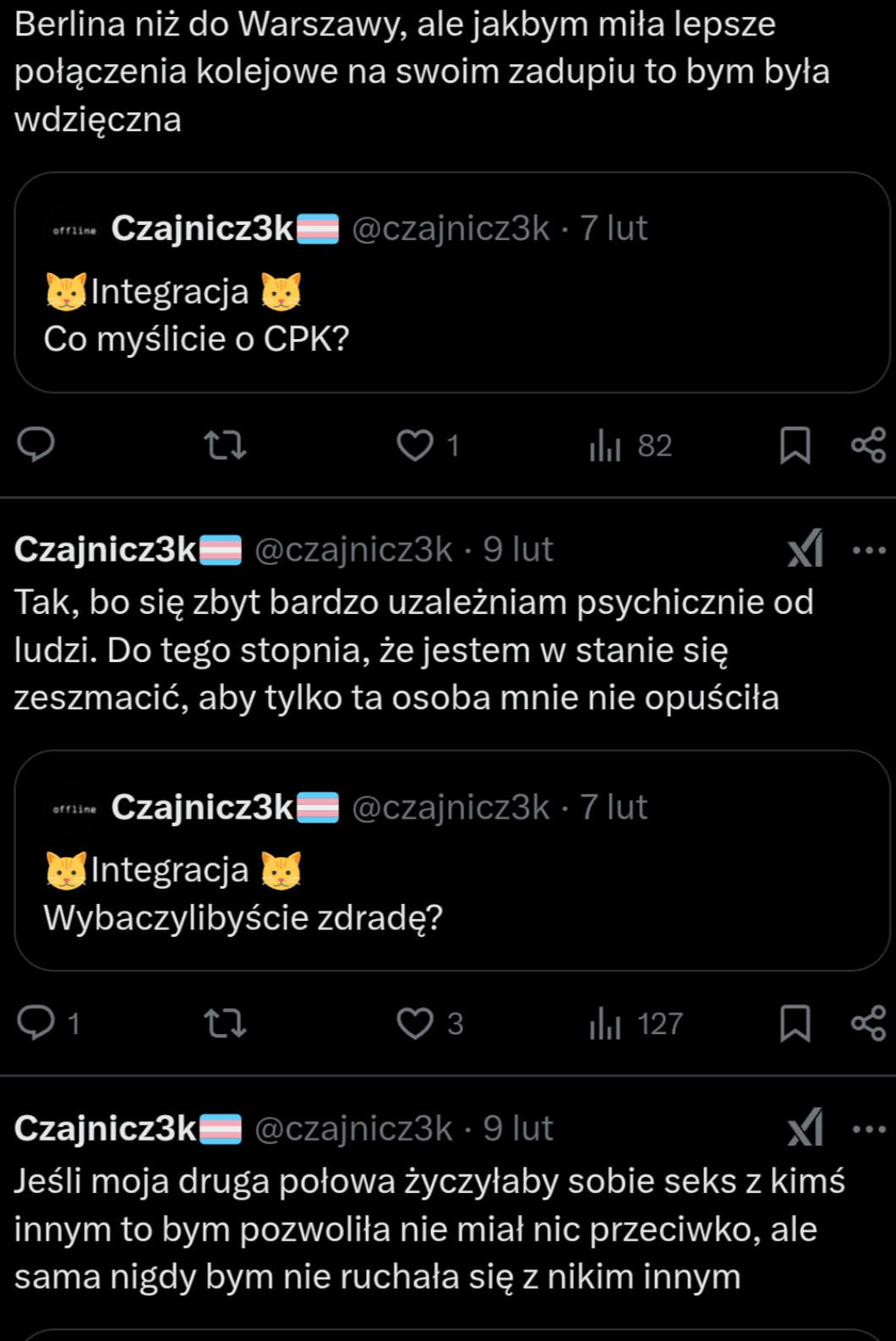Bookmark the CPK quote tweet
The height and width of the screenshot is (1341, 896).
click(x=795, y=446)
